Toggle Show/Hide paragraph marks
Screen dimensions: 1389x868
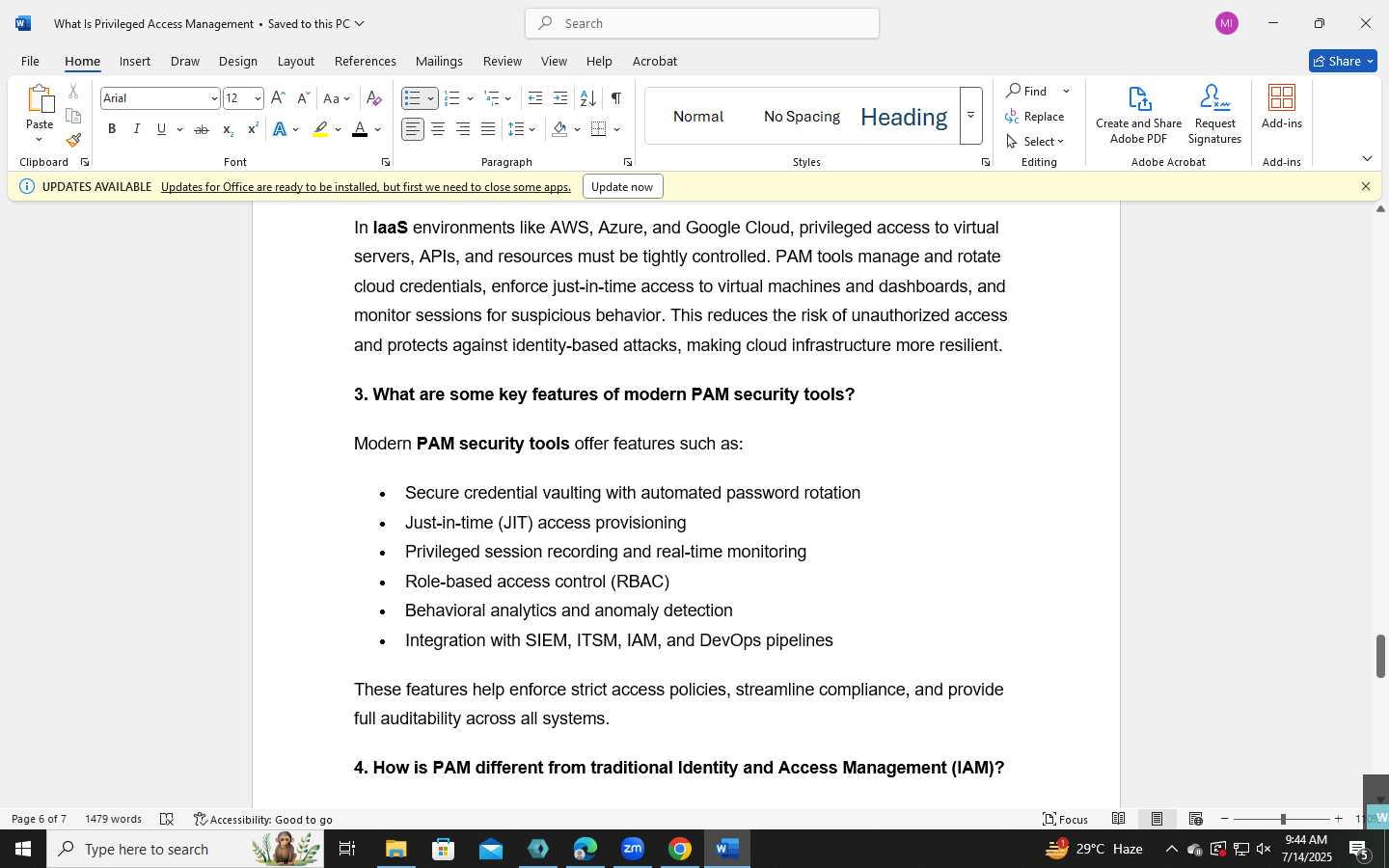coord(615,98)
